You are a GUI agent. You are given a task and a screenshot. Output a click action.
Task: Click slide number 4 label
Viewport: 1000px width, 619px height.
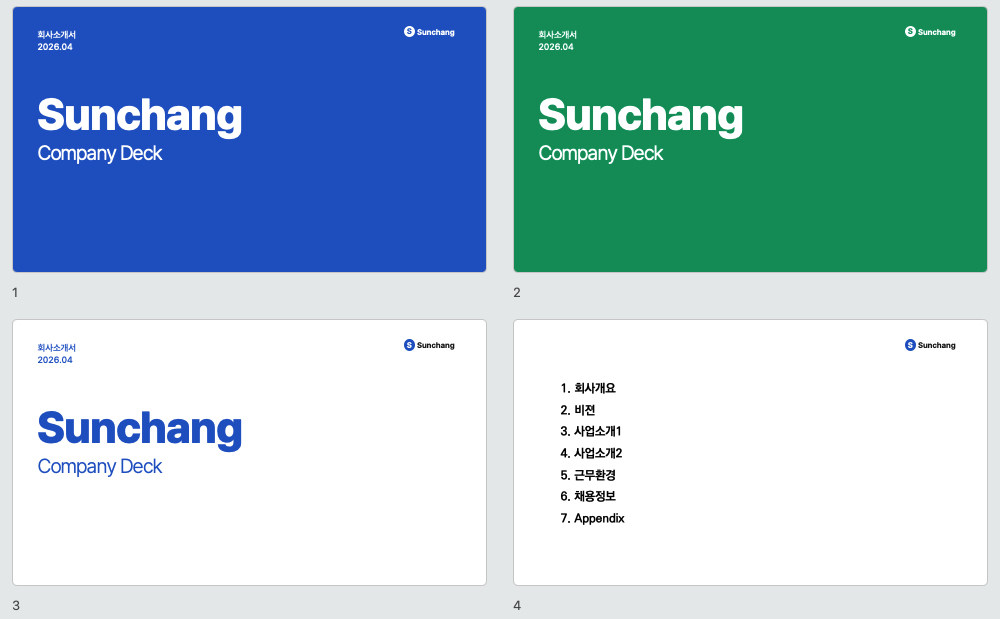[x=517, y=606]
